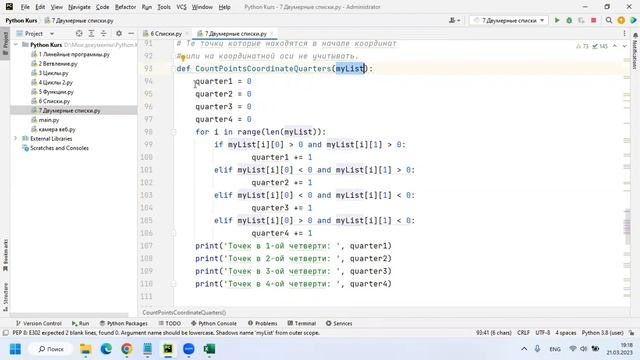Open the Services tool window

tap(339, 323)
